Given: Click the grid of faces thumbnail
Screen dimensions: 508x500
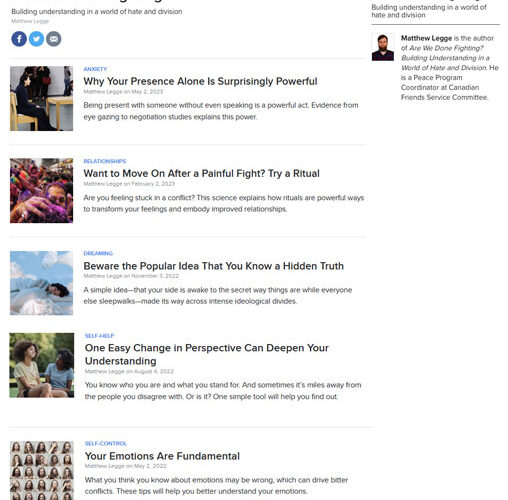Looking at the screenshot, I should pyautogui.click(x=42, y=470).
